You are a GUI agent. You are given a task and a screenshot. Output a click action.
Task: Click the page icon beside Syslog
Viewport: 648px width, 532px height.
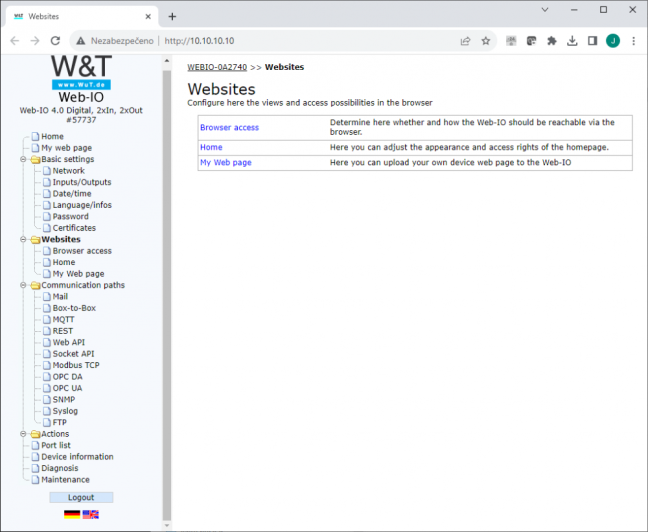coord(47,411)
